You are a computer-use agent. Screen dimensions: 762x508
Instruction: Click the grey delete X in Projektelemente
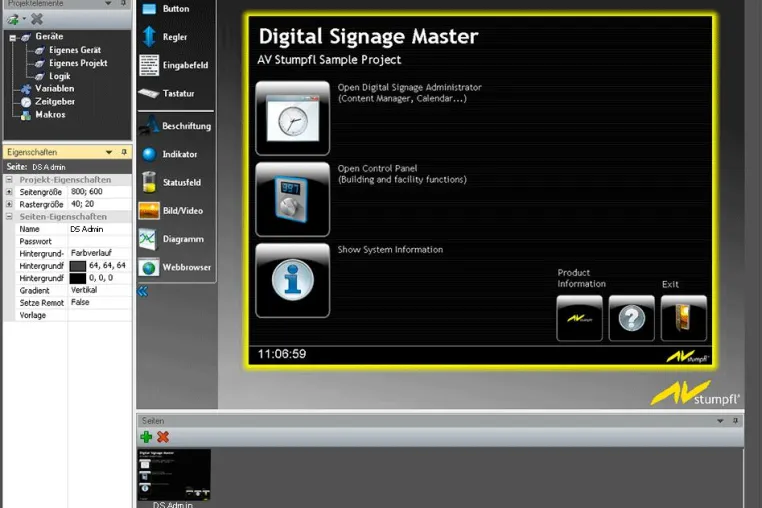click(x=37, y=19)
